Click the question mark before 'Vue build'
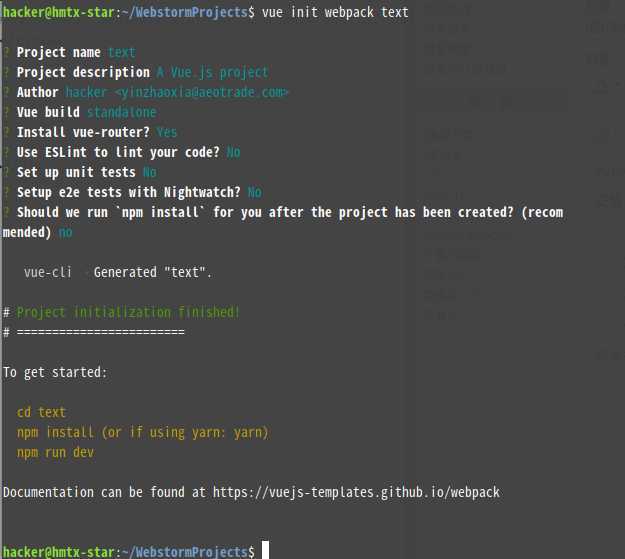 [6, 112]
